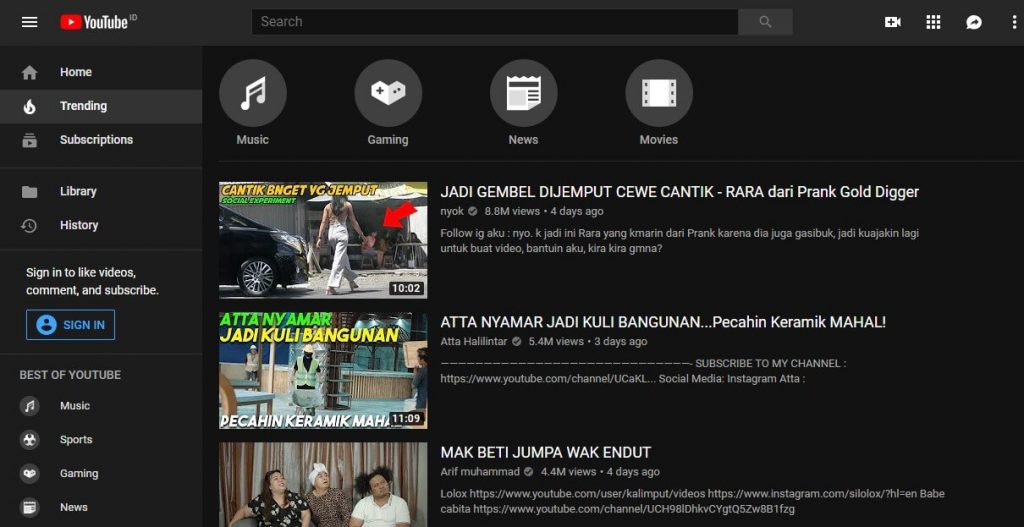Click the '4.4M views' text
1024x527 pixels.
click(568, 472)
